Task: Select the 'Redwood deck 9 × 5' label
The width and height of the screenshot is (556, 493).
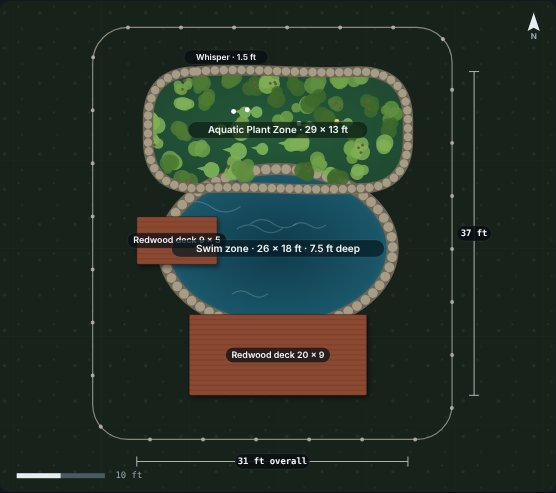Action: (x=177, y=240)
